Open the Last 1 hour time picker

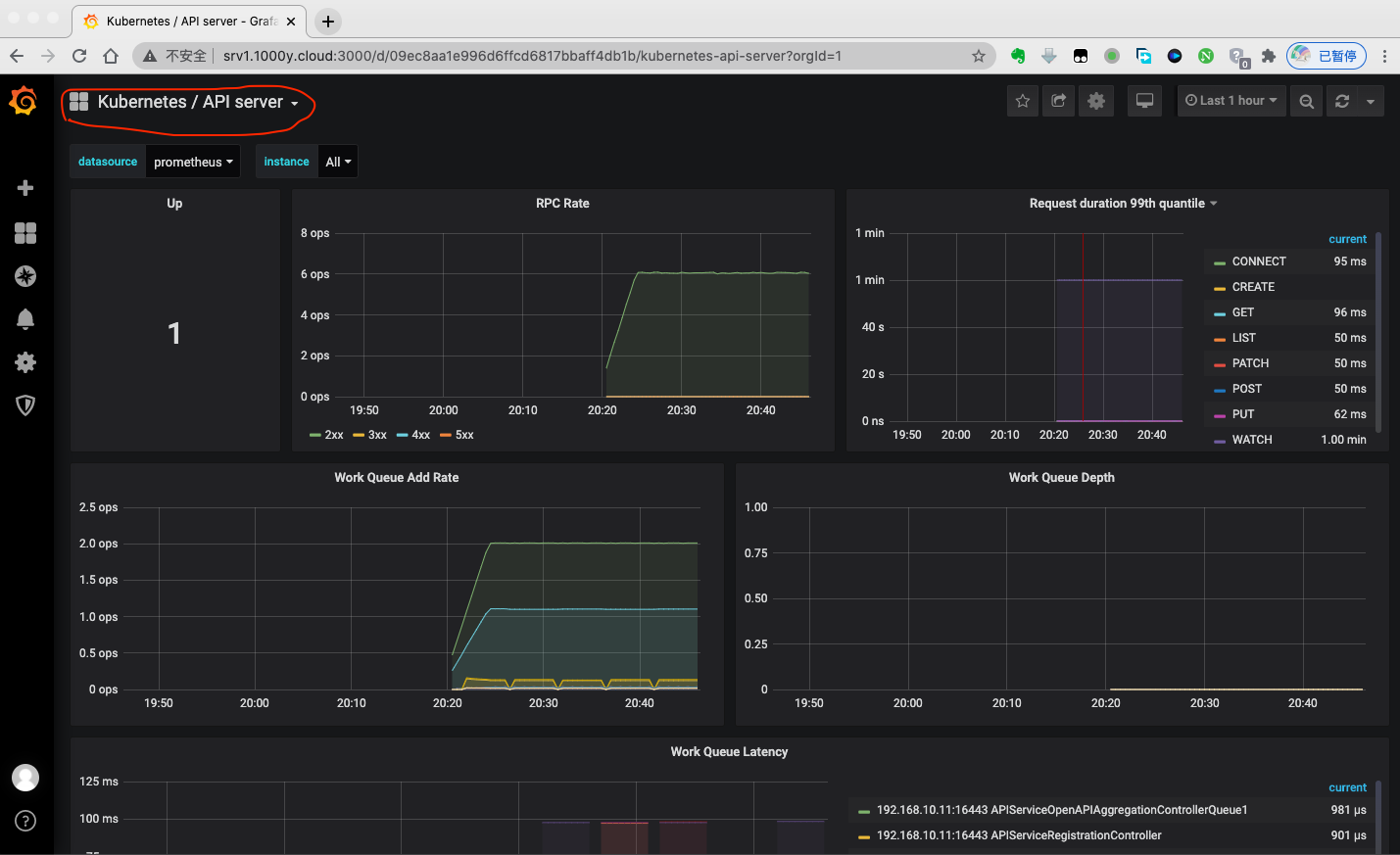click(1231, 101)
